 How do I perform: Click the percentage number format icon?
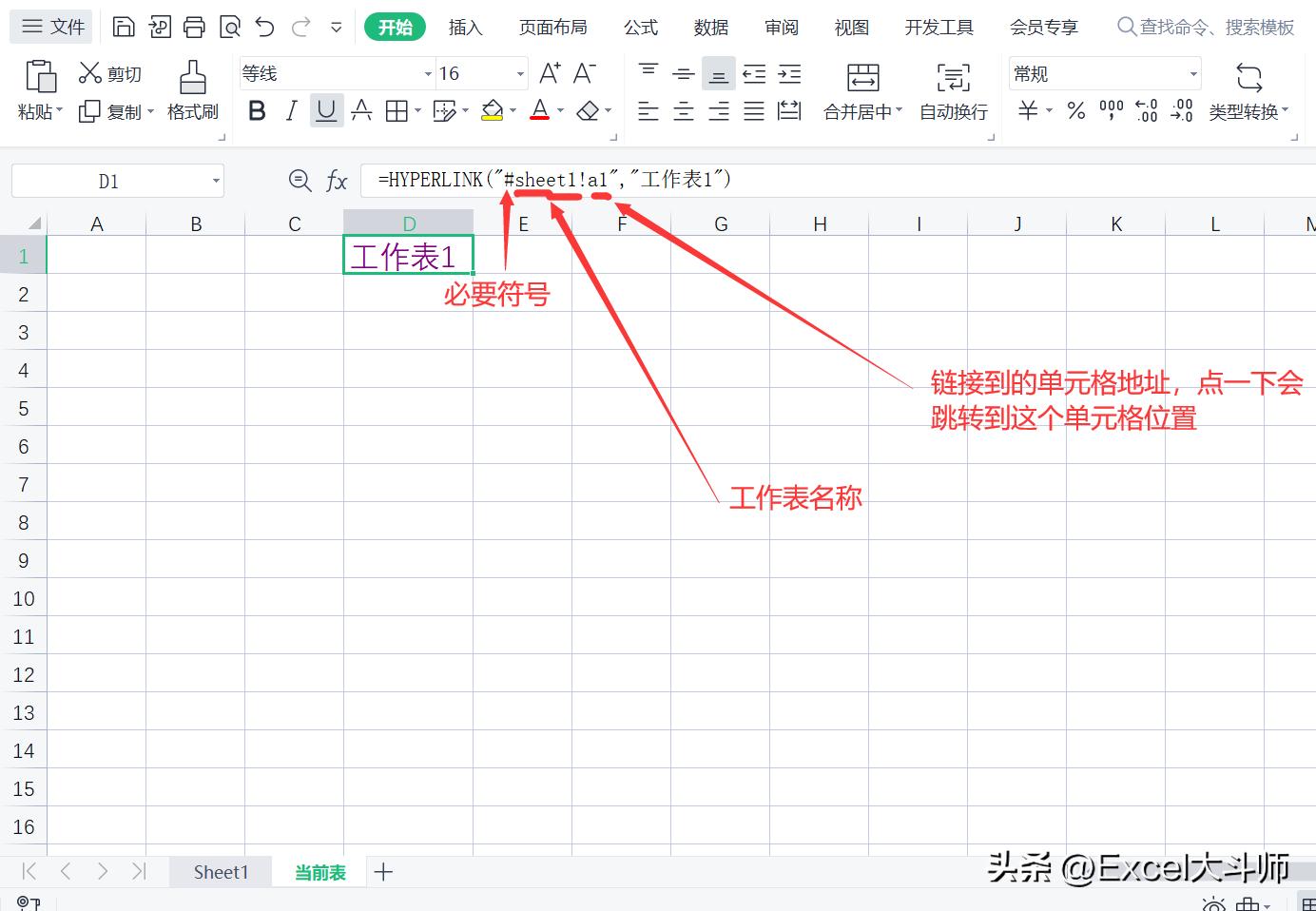pos(1075,110)
